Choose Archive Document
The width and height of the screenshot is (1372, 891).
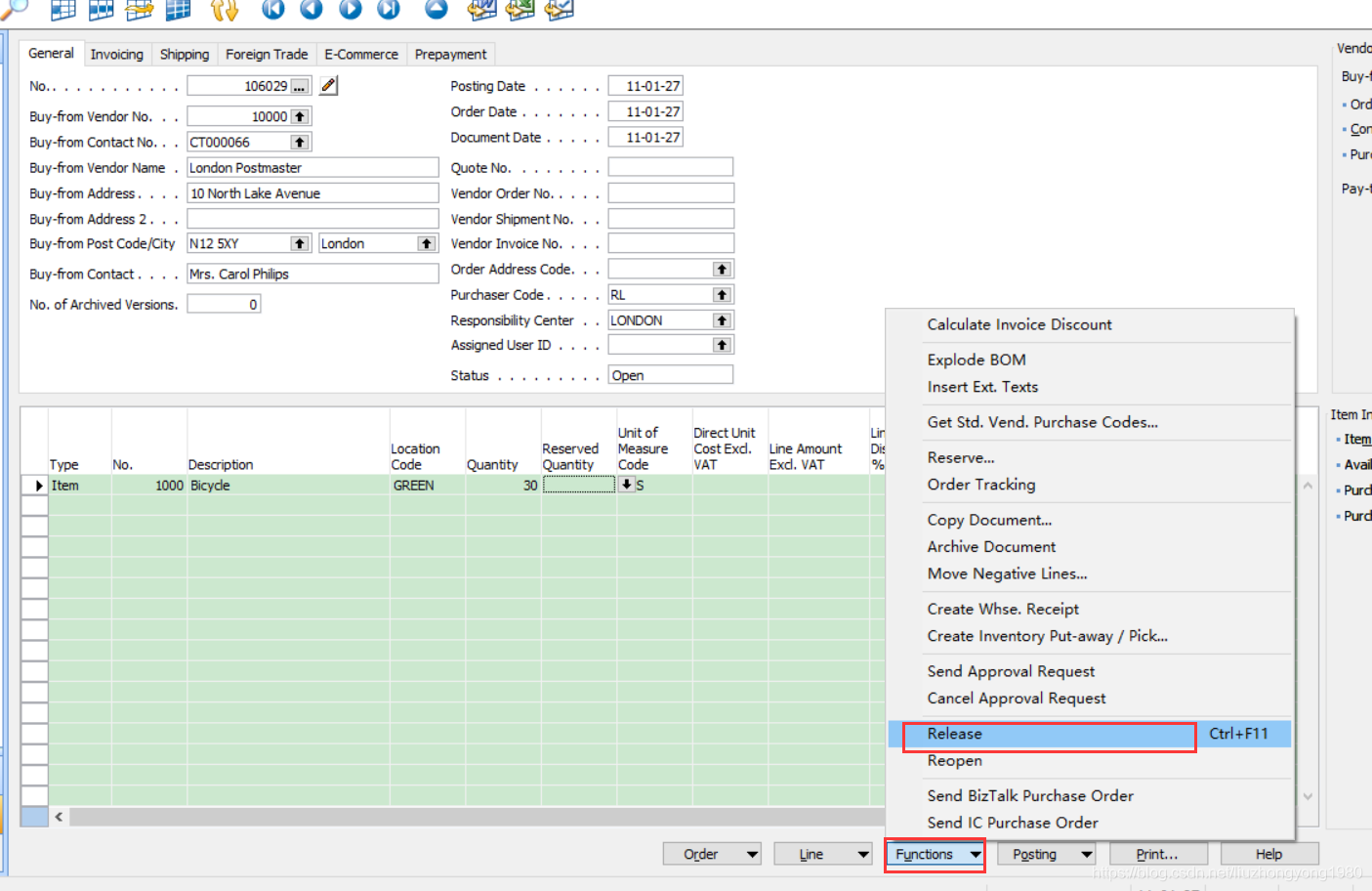[x=1090, y=547]
